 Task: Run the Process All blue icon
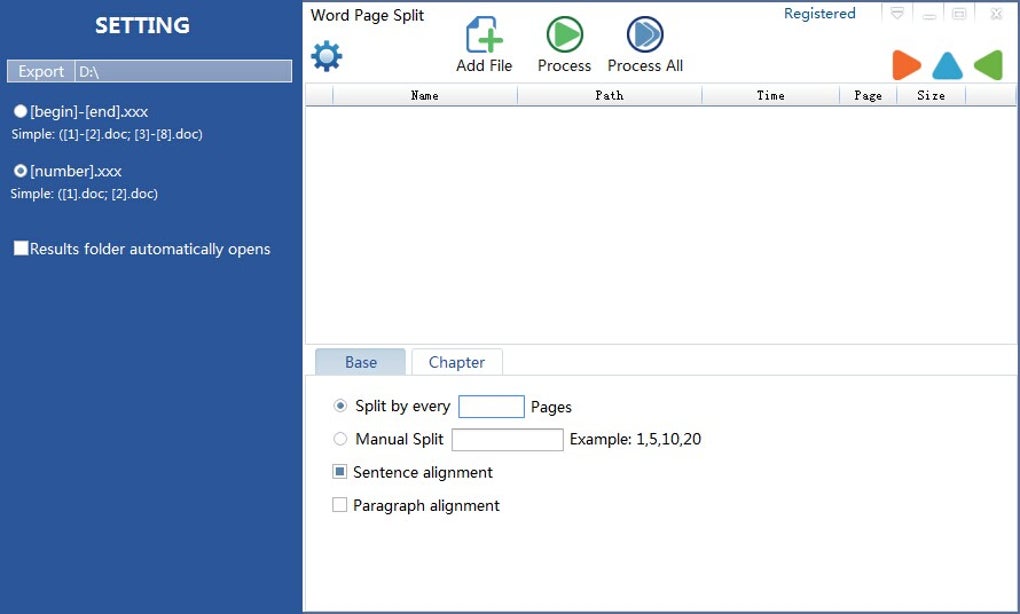pos(645,34)
